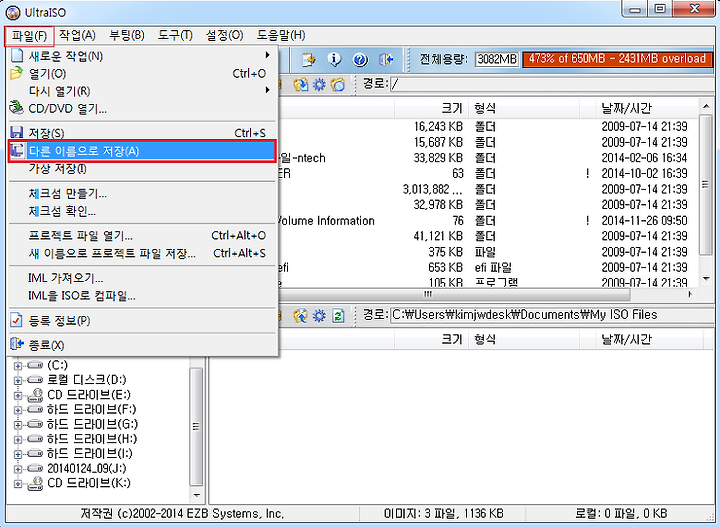Click the UltraISO disc icon in the title bar
The height and width of the screenshot is (527, 720).
pyautogui.click(x=13, y=12)
